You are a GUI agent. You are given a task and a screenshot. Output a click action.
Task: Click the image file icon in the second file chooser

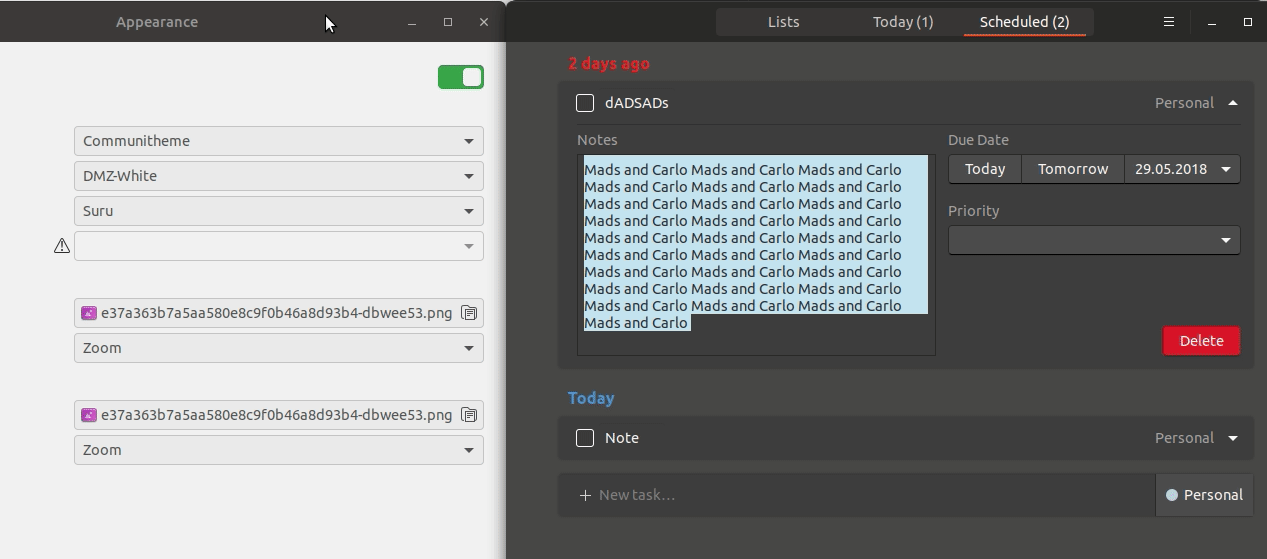(89, 415)
